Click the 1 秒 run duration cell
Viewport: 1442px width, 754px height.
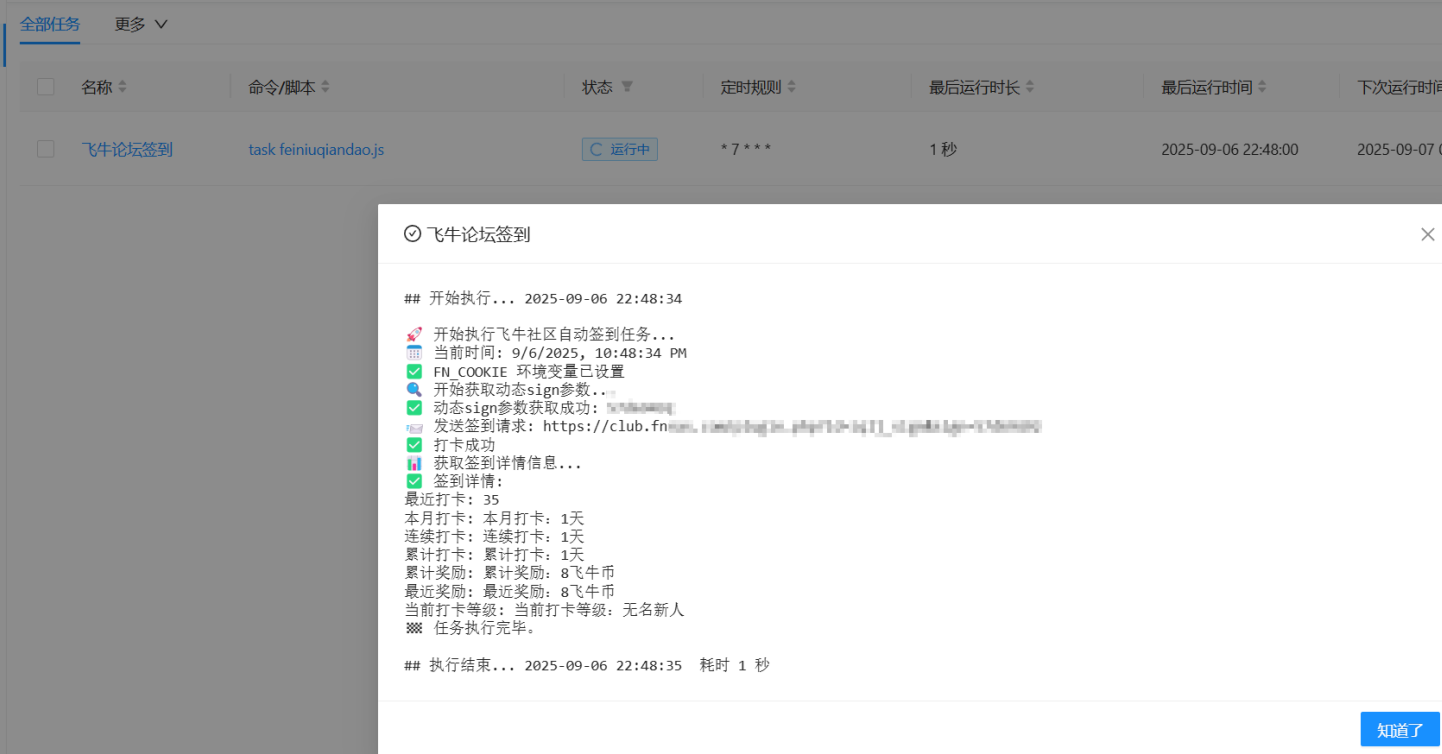point(943,149)
